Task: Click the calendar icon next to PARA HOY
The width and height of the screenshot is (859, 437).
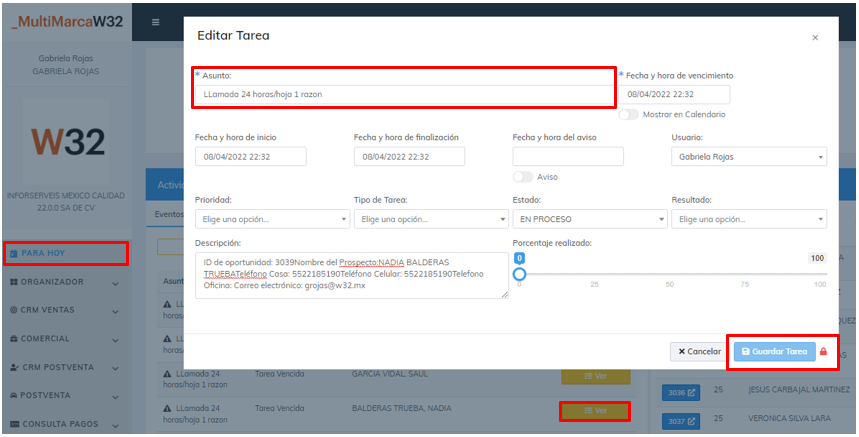Action: click(14, 254)
